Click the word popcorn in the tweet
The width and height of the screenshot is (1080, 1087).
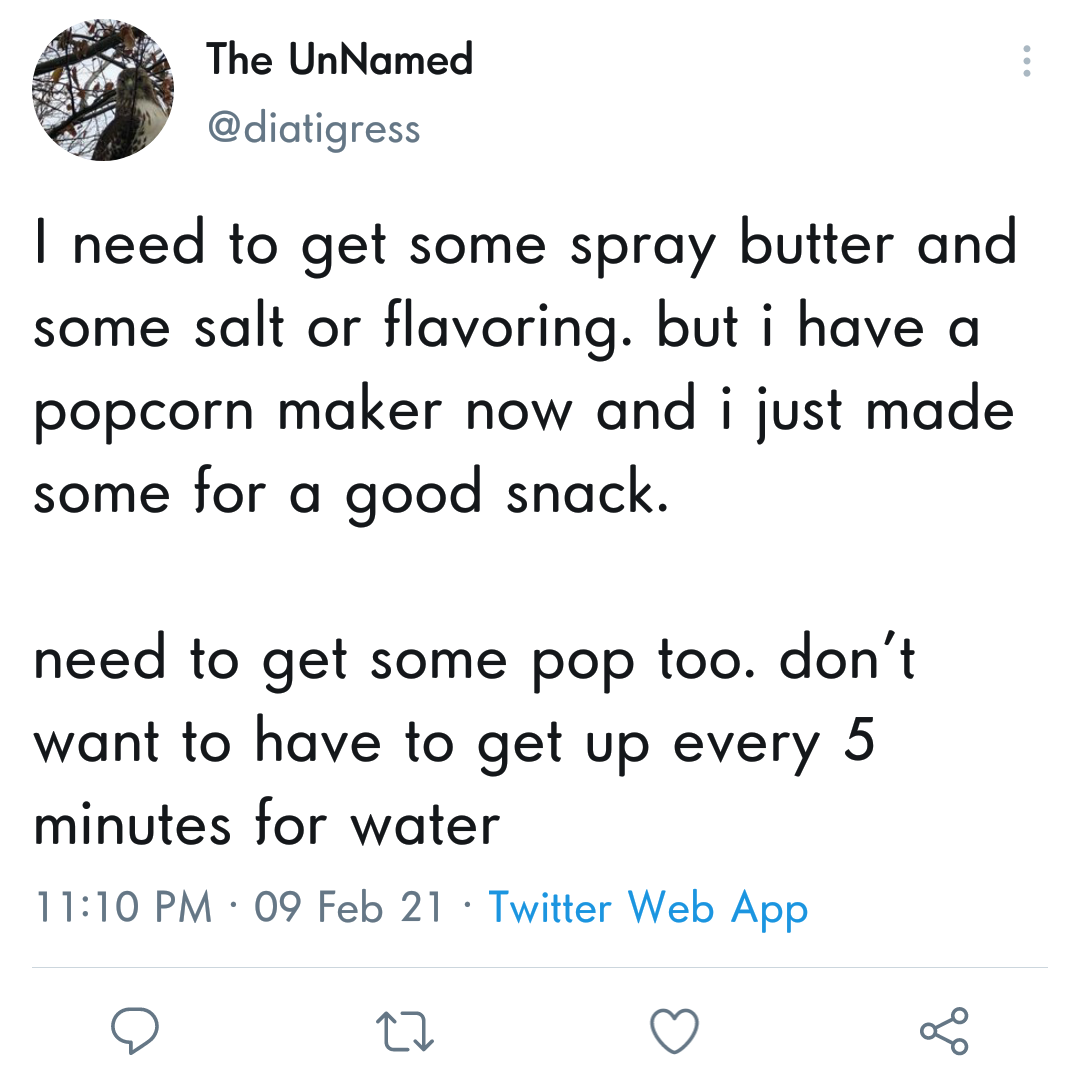click(144, 412)
